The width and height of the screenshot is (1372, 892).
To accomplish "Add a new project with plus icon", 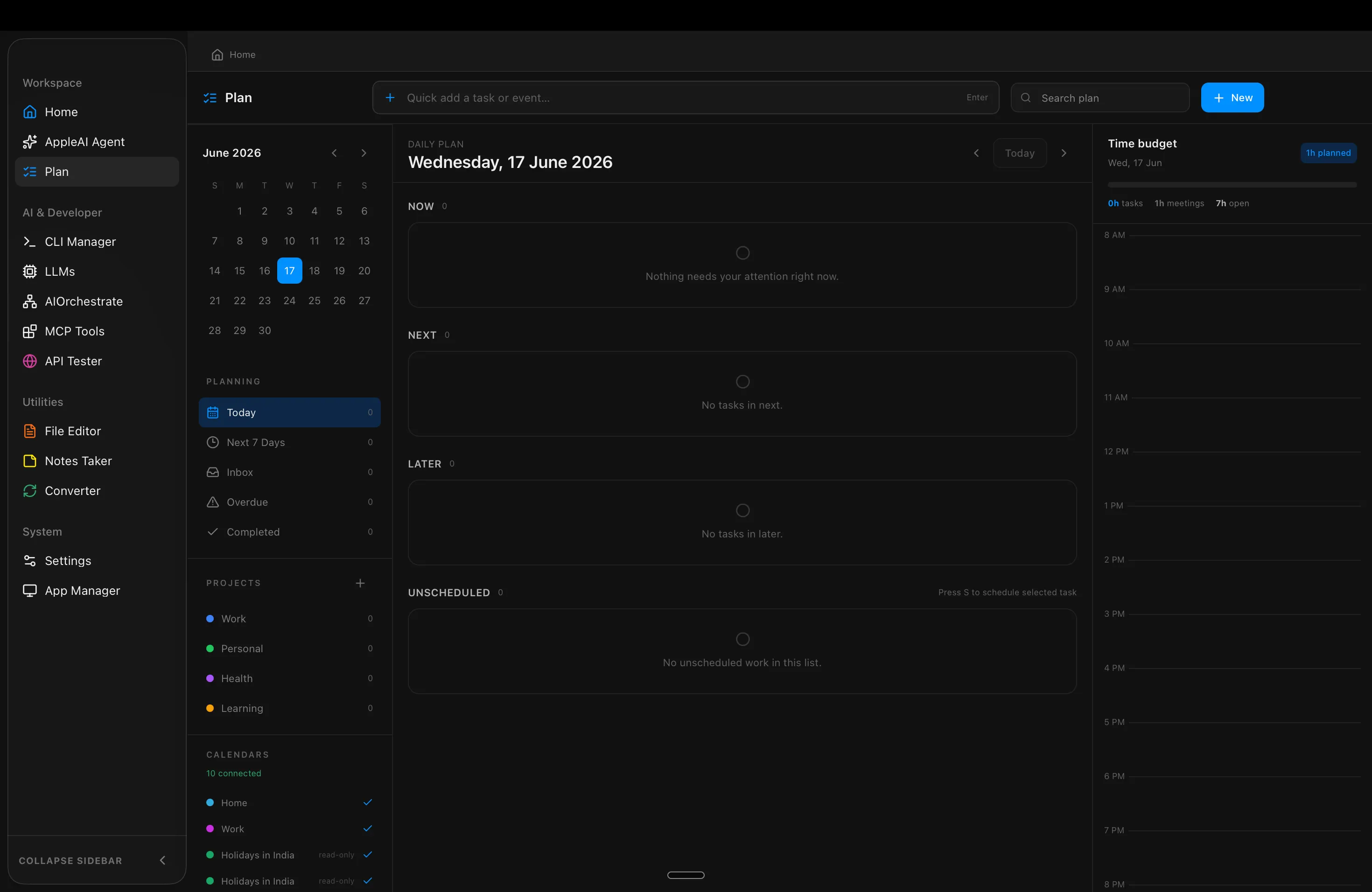I will point(360,583).
